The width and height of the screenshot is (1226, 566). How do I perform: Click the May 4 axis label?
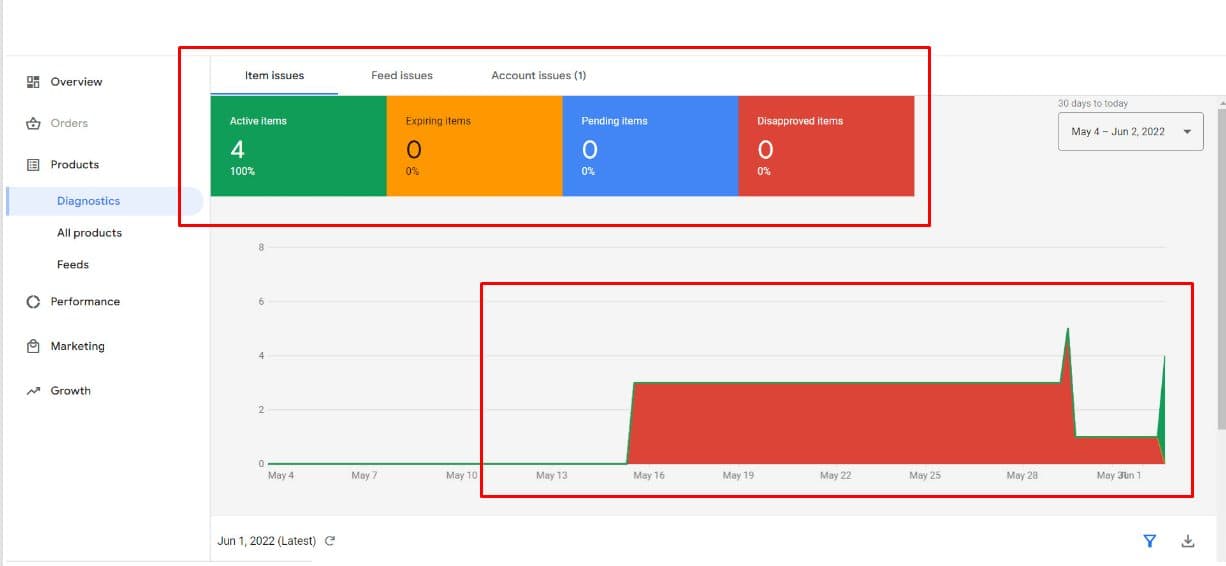[281, 476]
